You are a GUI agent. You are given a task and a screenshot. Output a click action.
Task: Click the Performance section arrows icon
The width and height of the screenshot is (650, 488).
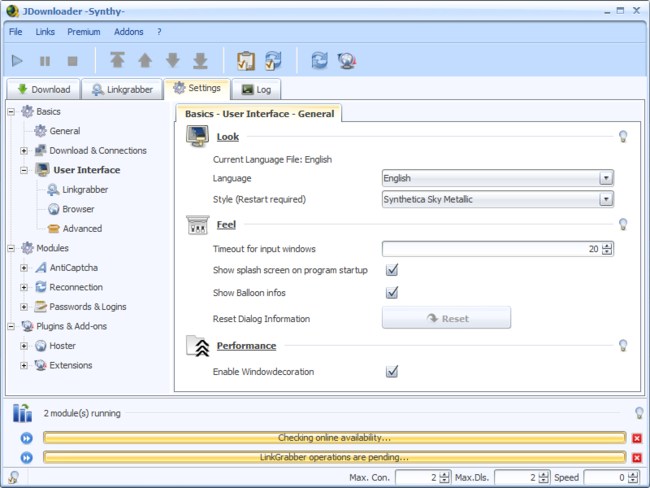coord(198,346)
